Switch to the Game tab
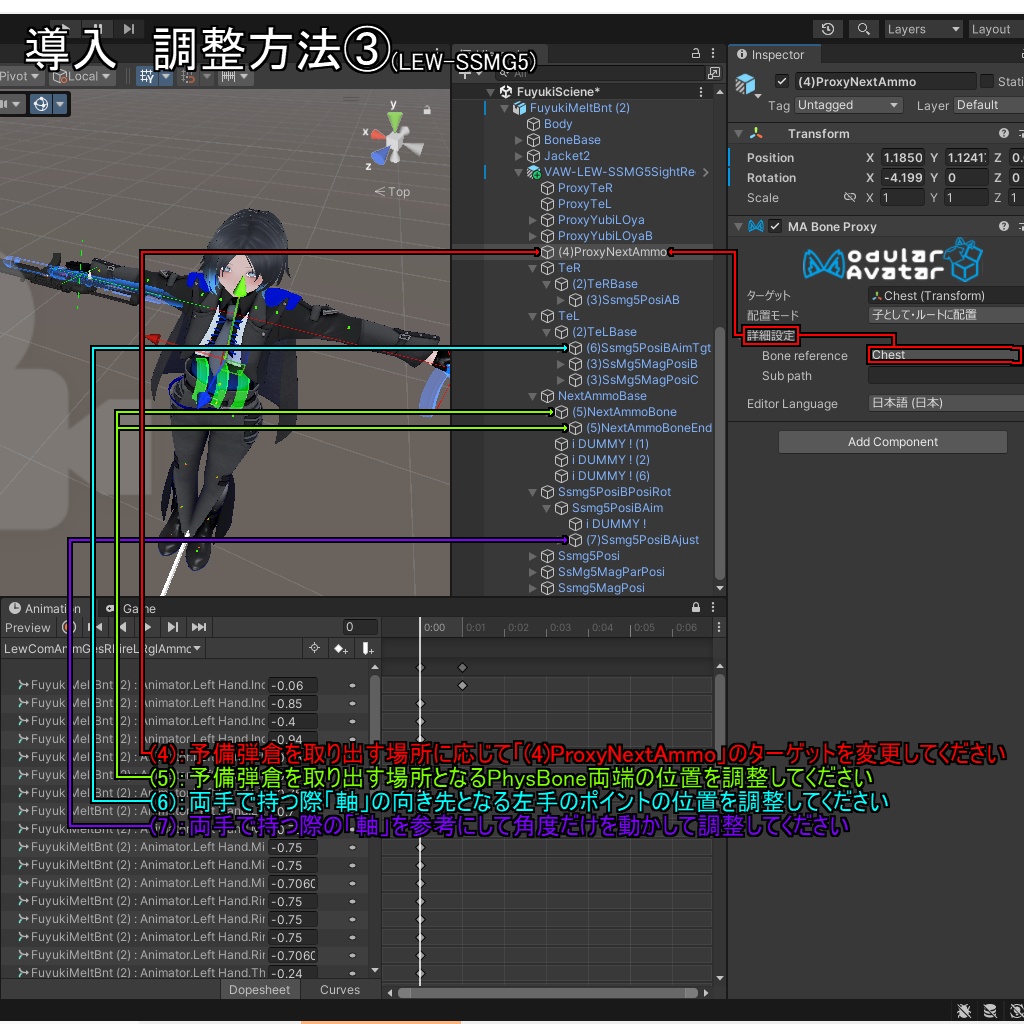This screenshot has height=1024, width=1024. [131, 608]
